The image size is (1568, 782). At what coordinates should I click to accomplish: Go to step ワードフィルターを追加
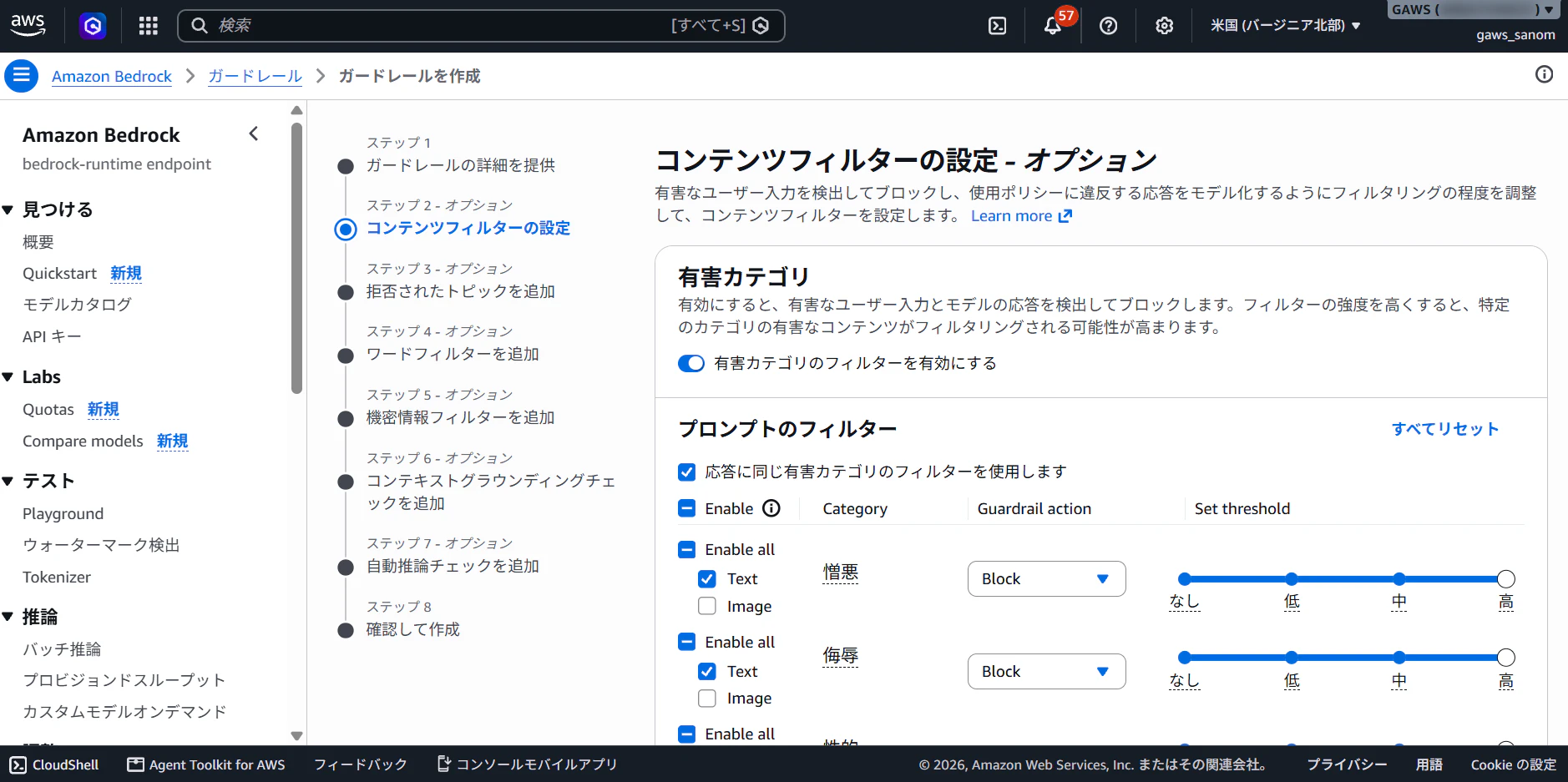pyautogui.click(x=453, y=354)
